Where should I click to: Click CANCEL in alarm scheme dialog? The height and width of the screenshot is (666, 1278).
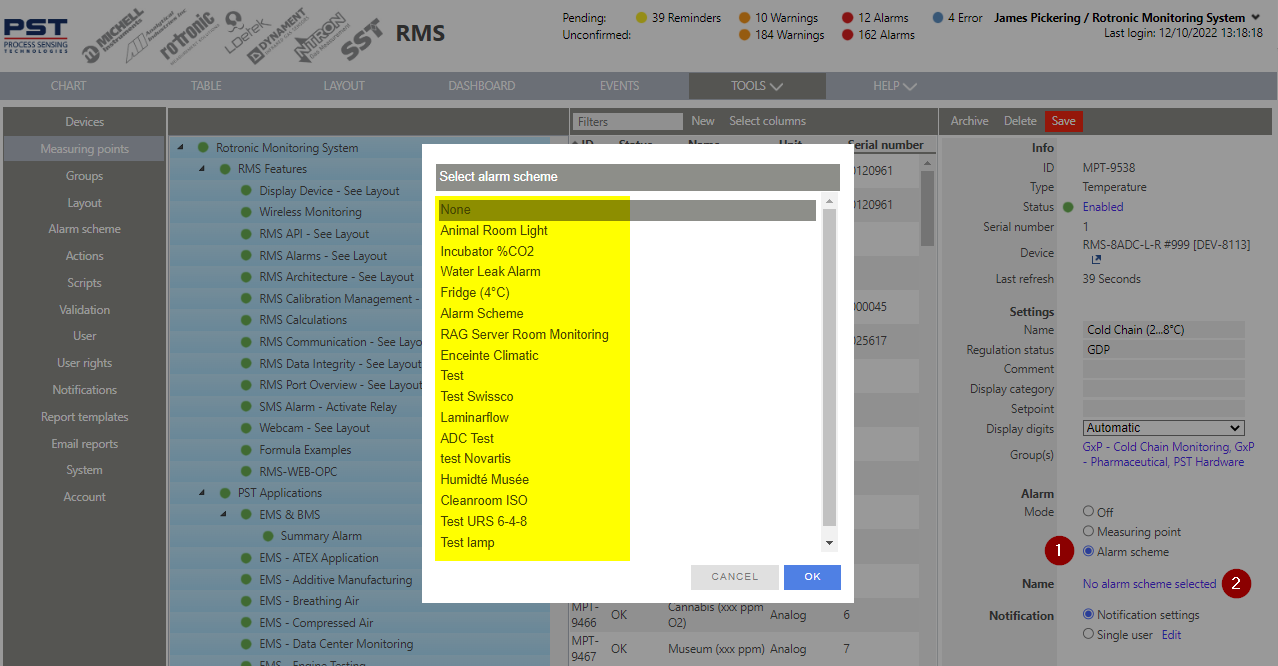coord(735,577)
